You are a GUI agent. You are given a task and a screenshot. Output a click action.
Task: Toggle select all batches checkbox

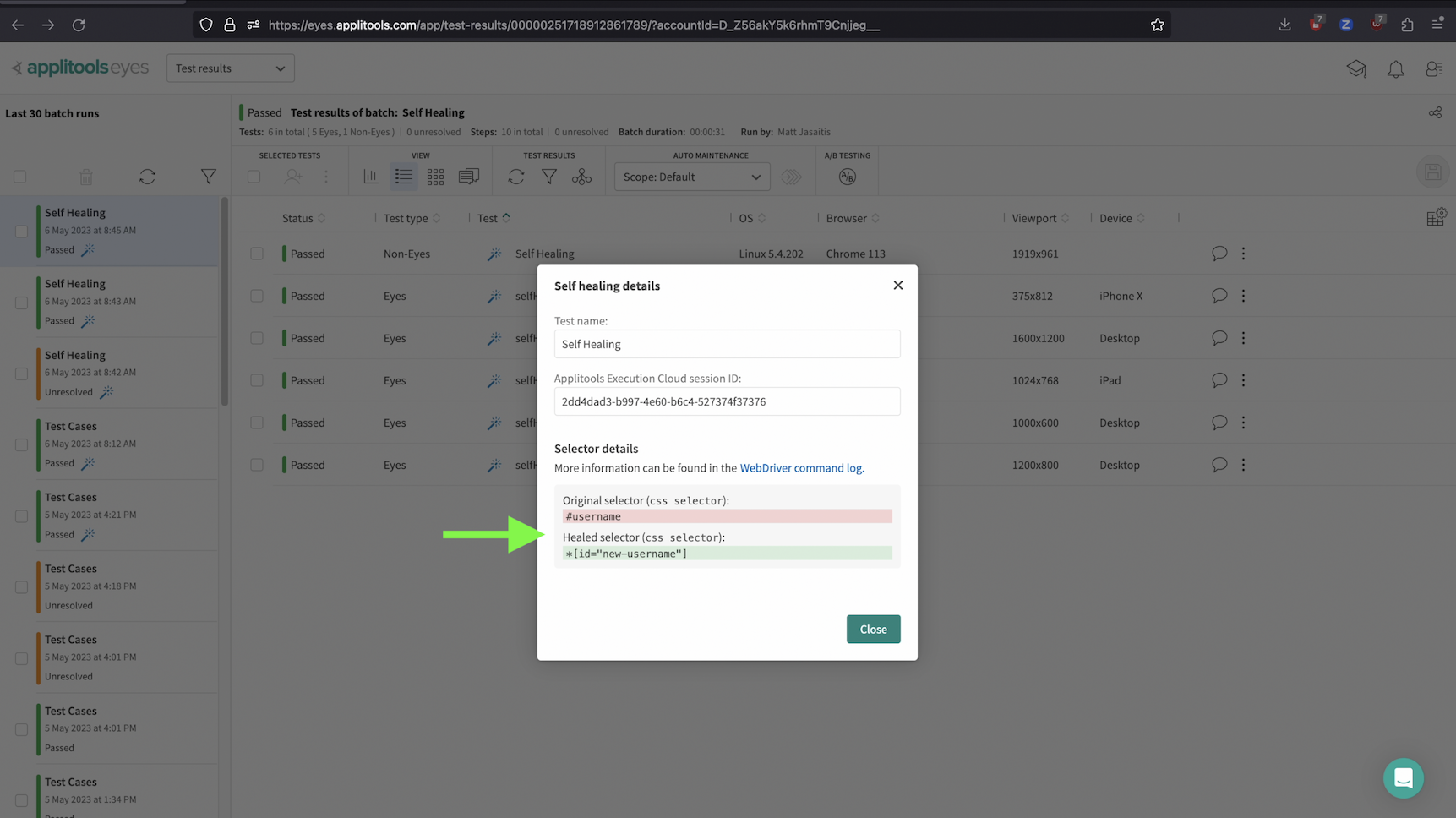[x=20, y=177]
